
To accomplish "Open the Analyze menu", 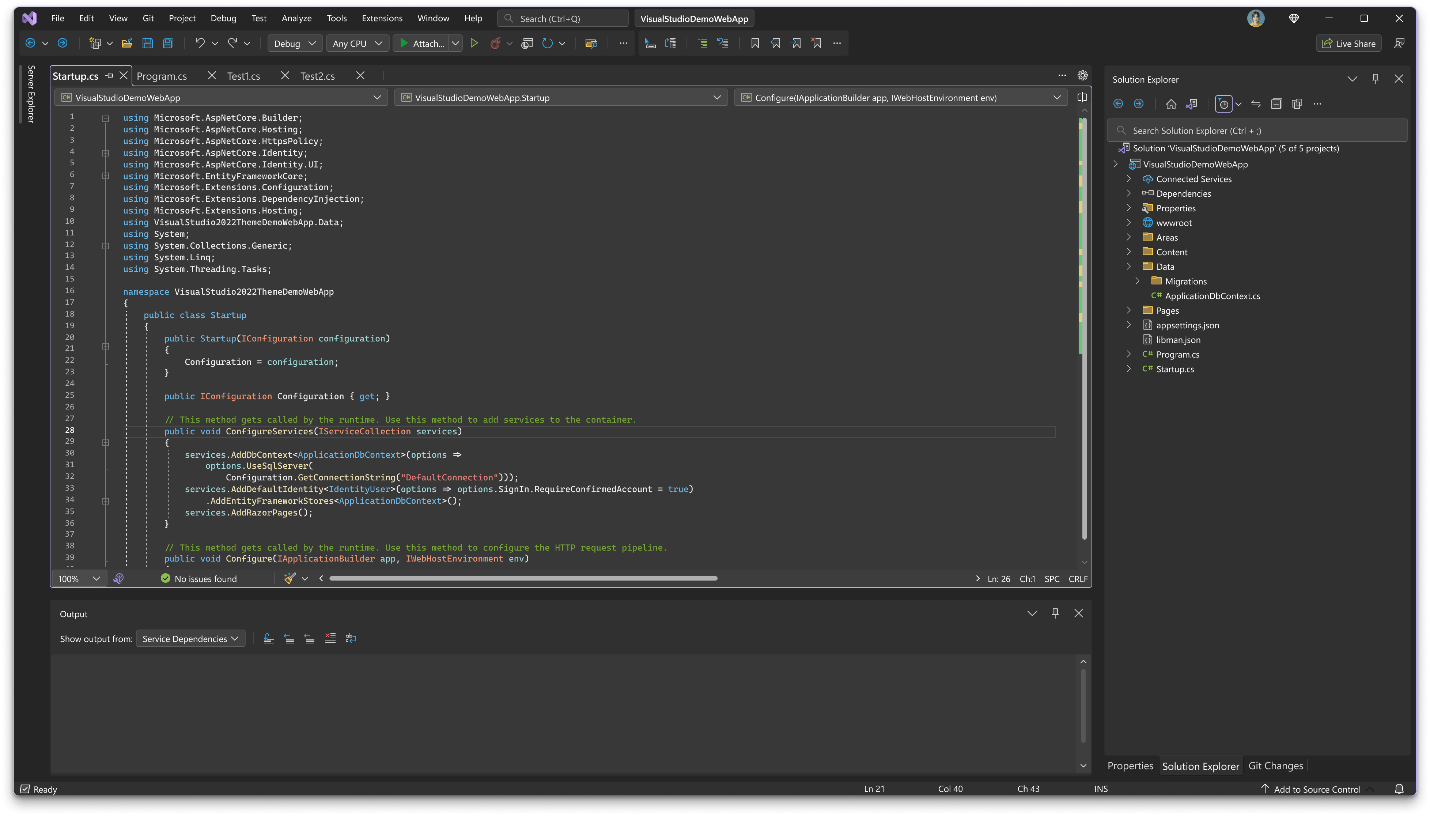I will 296,18.
